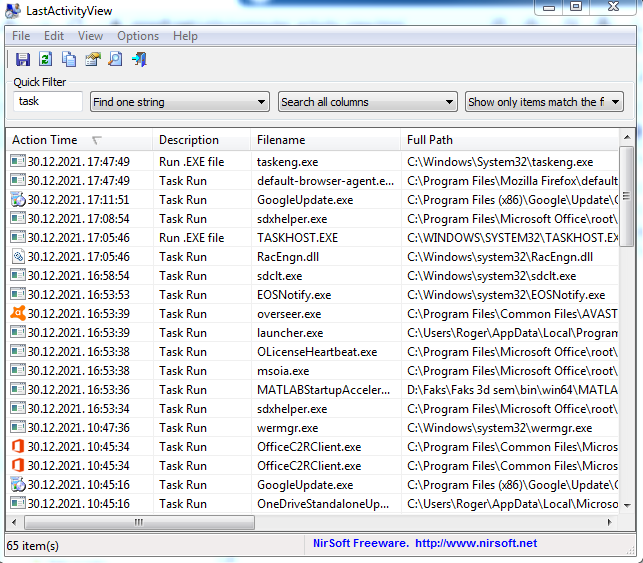Click the Office icon on first OfficeC2RClient.exe row
The width and height of the screenshot is (643, 563).
pos(18,447)
